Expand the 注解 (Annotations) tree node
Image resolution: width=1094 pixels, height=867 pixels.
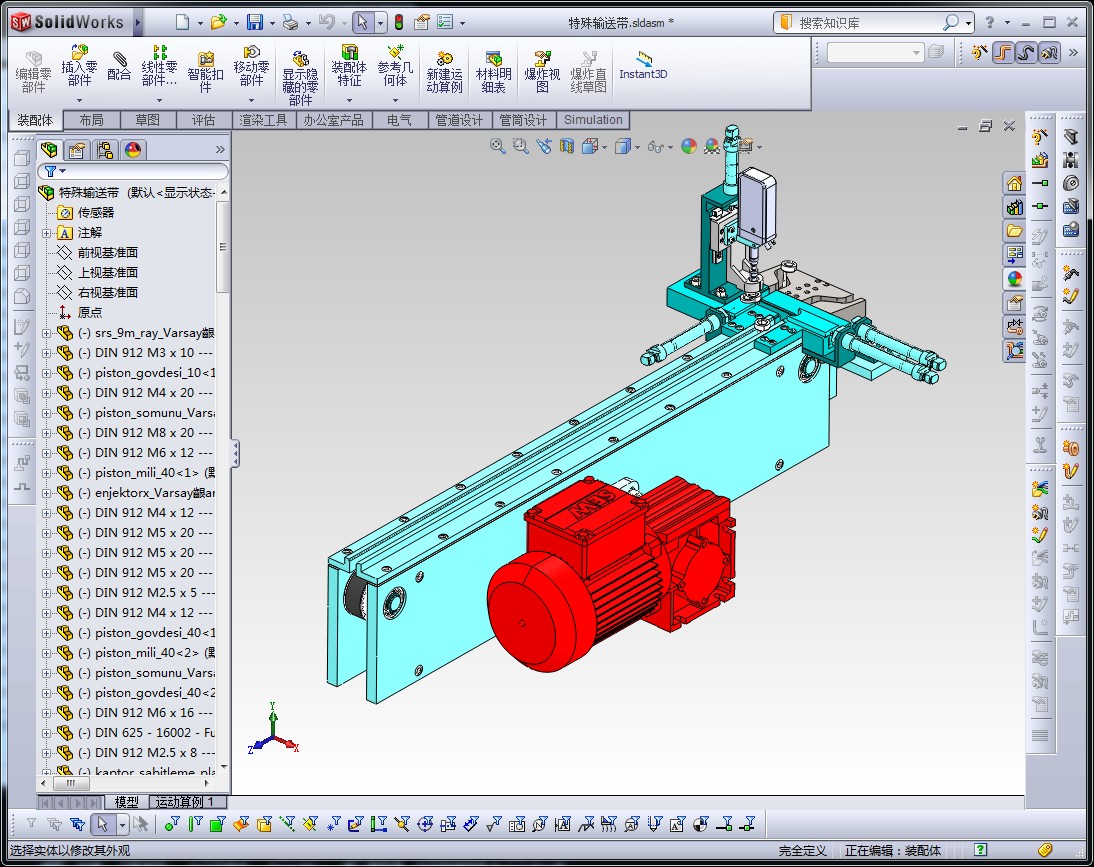click(x=47, y=233)
